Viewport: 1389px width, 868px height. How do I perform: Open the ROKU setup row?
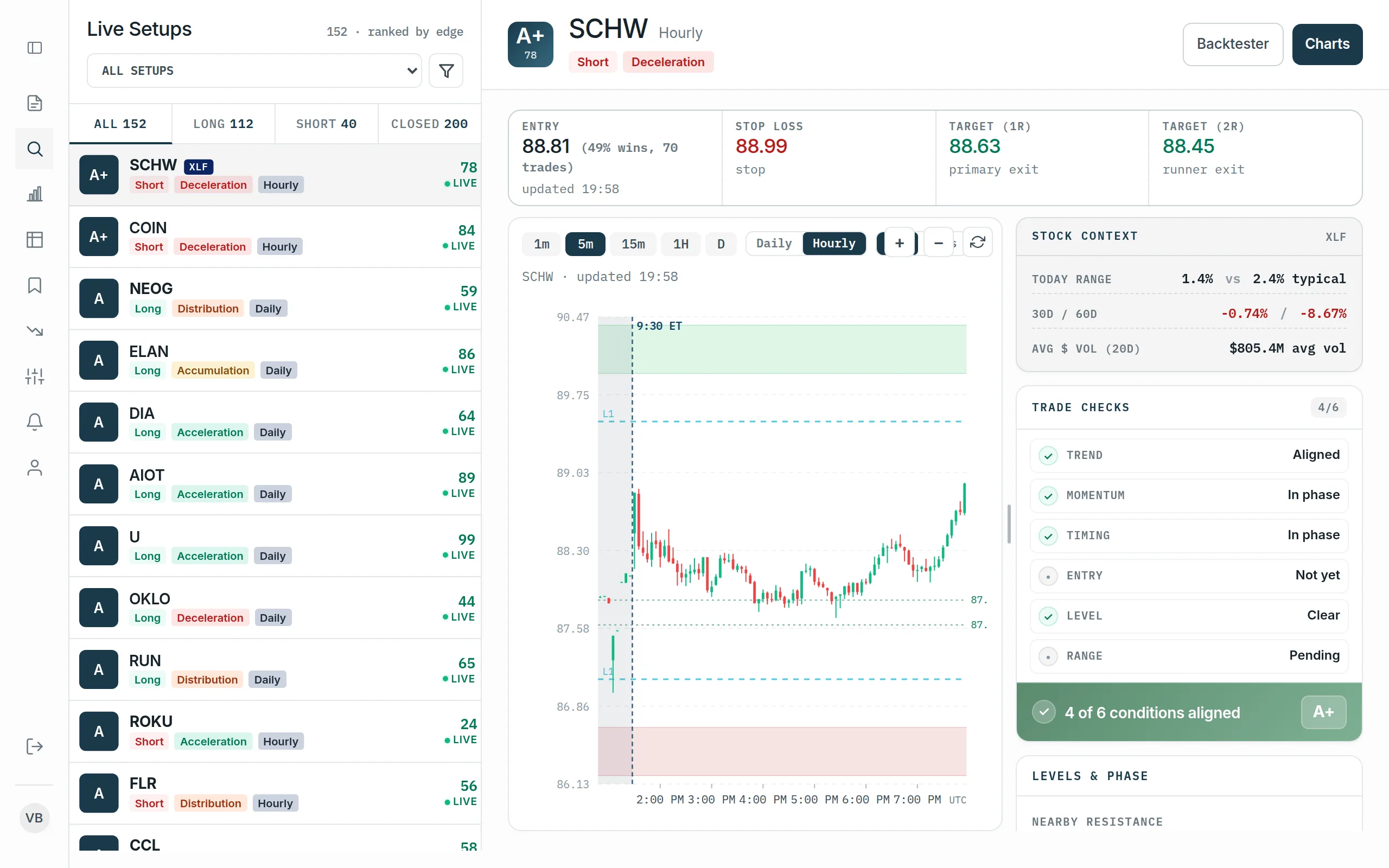275,731
